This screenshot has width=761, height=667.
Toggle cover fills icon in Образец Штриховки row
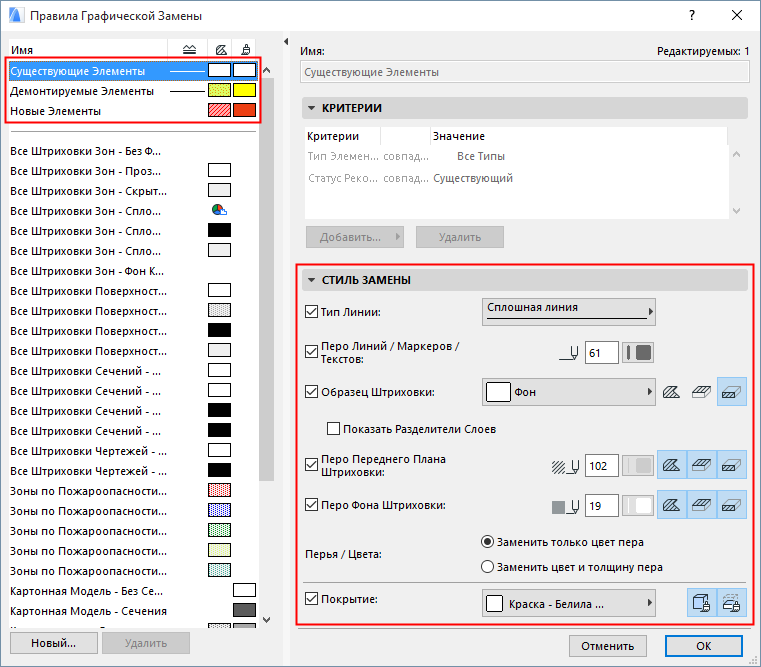coord(701,392)
